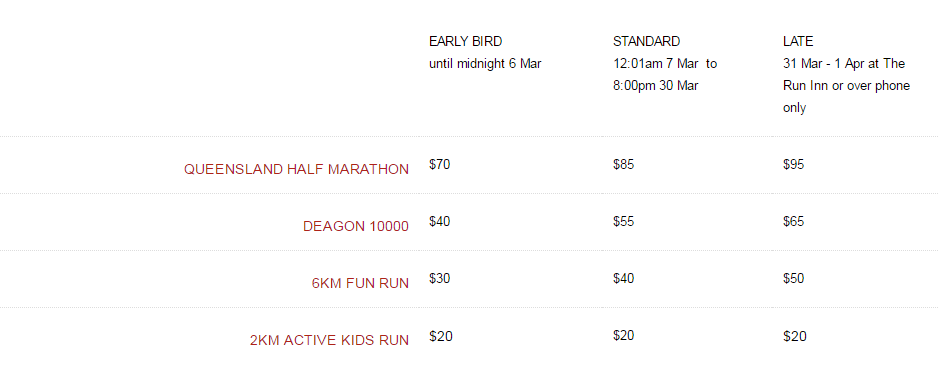The height and width of the screenshot is (377, 939).
Task: Select the $30 fun run early bird price
Action: [440, 278]
